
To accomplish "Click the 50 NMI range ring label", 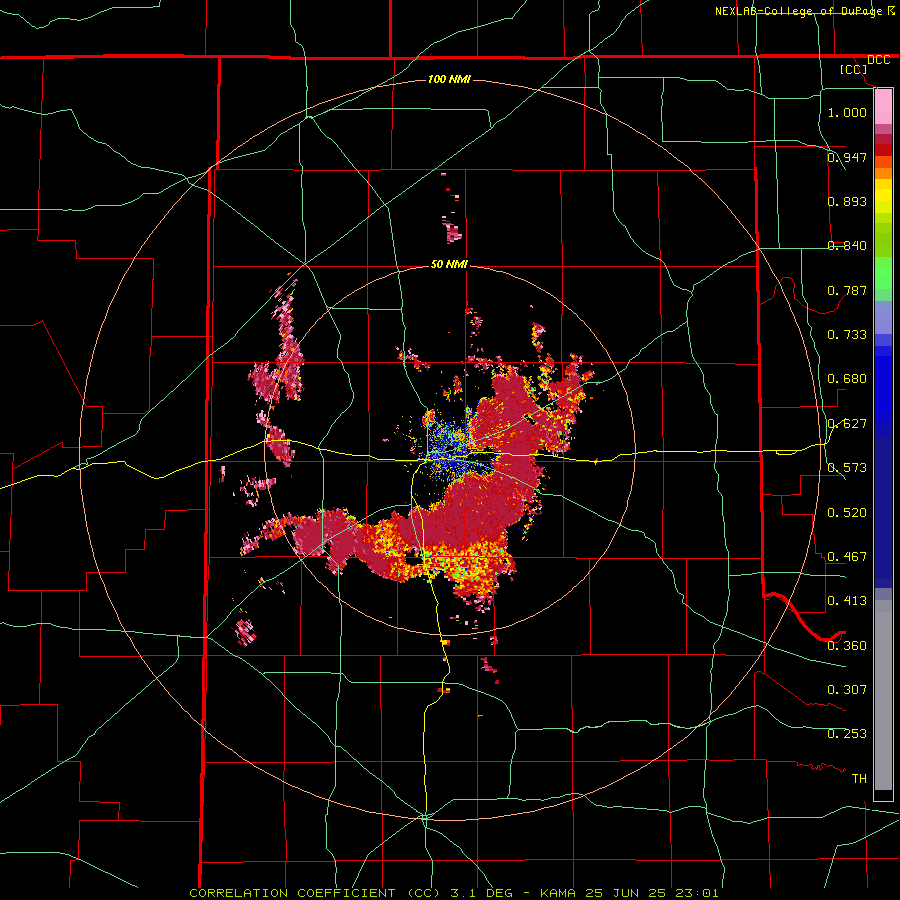I will [x=449, y=264].
